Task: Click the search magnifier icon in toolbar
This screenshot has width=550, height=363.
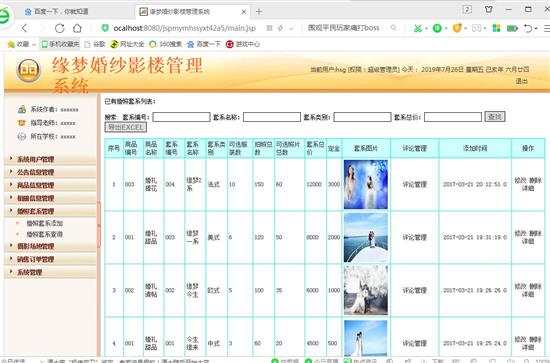Action: click(x=394, y=28)
